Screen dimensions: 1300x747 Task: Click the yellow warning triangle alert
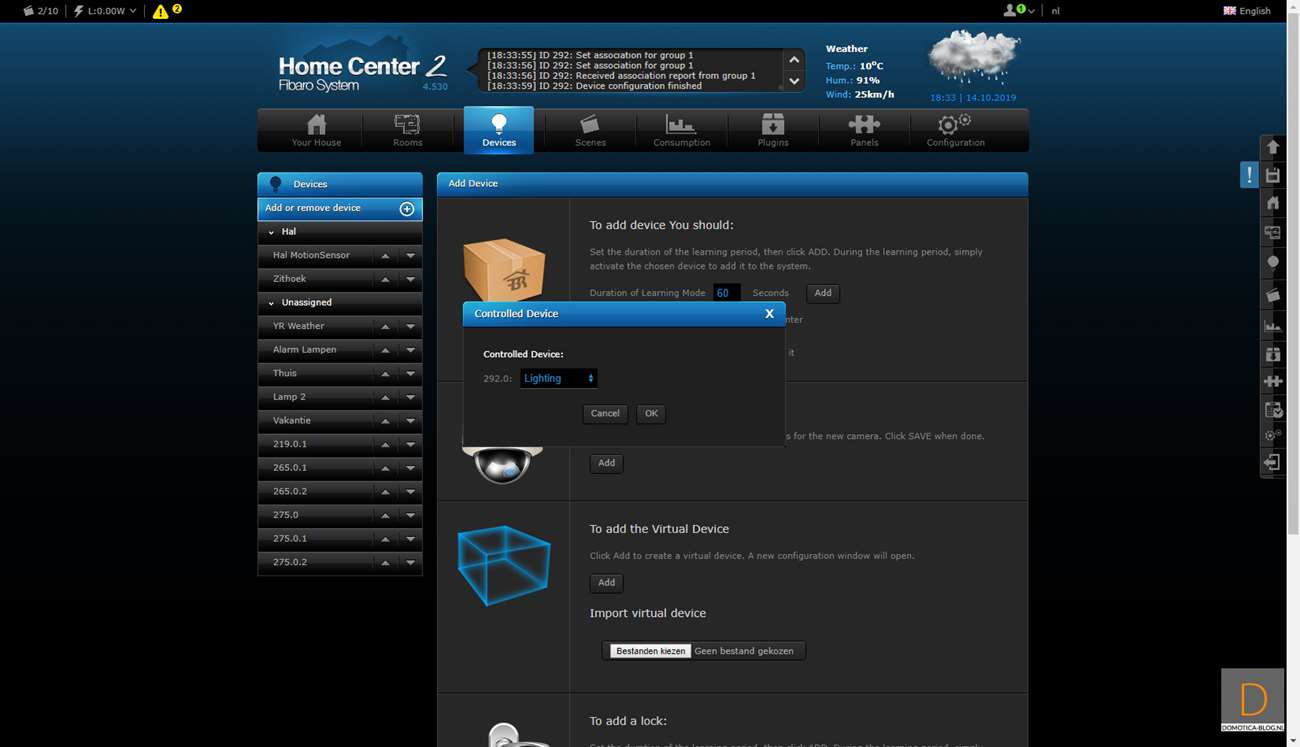pos(160,12)
